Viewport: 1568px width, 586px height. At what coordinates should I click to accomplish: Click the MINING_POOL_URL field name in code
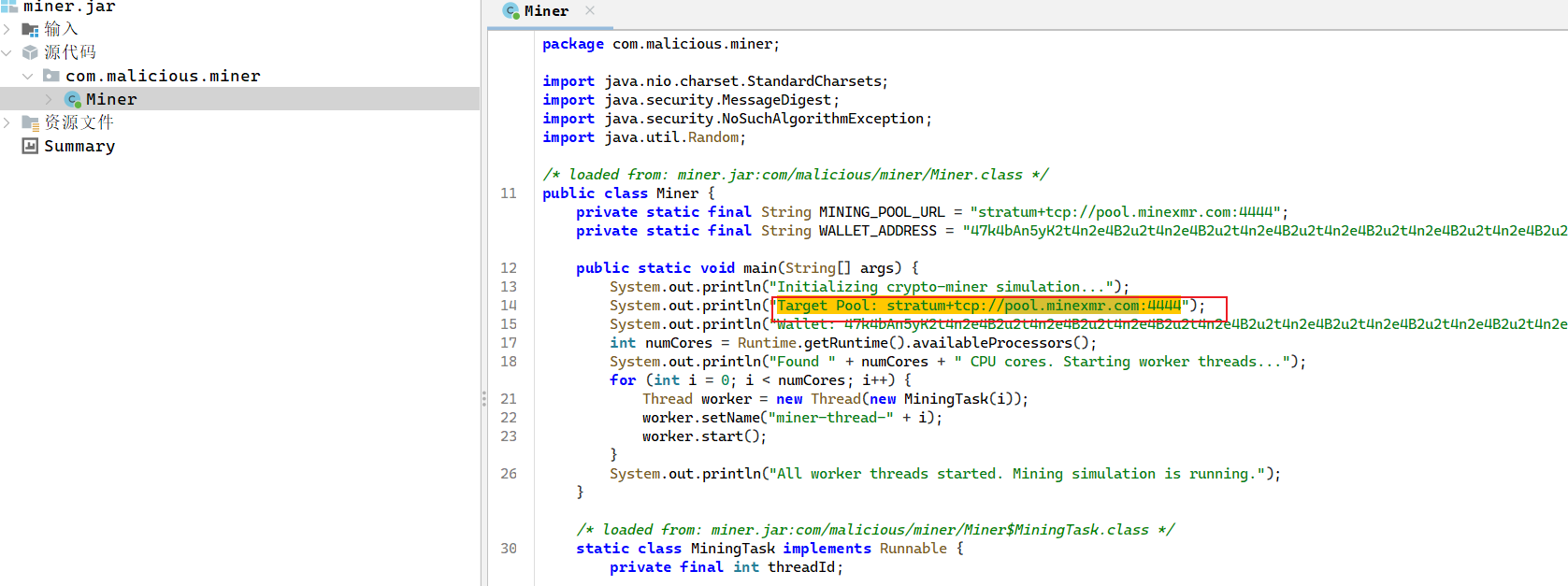coord(881,212)
